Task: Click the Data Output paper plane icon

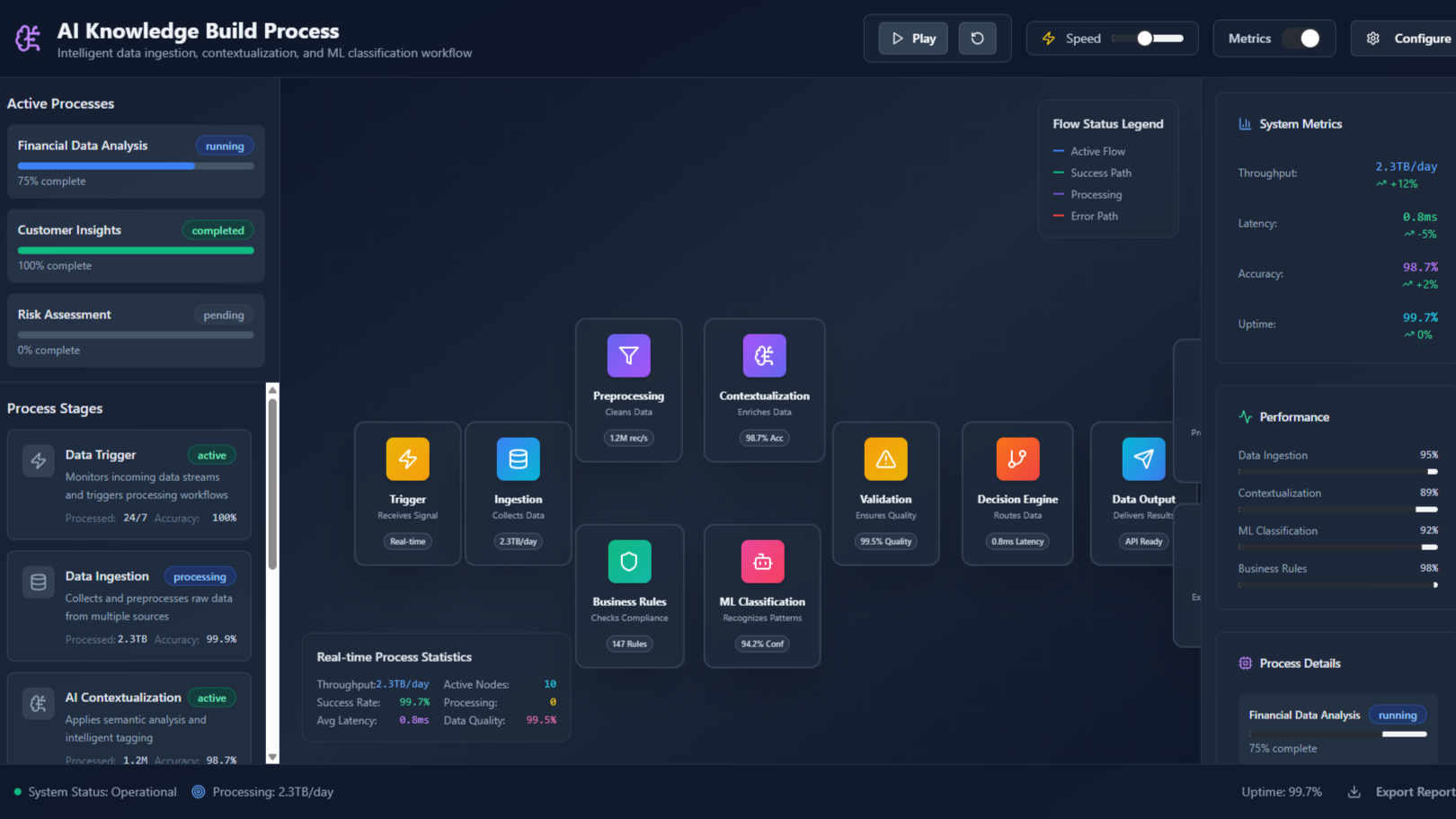Action: (1143, 459)
